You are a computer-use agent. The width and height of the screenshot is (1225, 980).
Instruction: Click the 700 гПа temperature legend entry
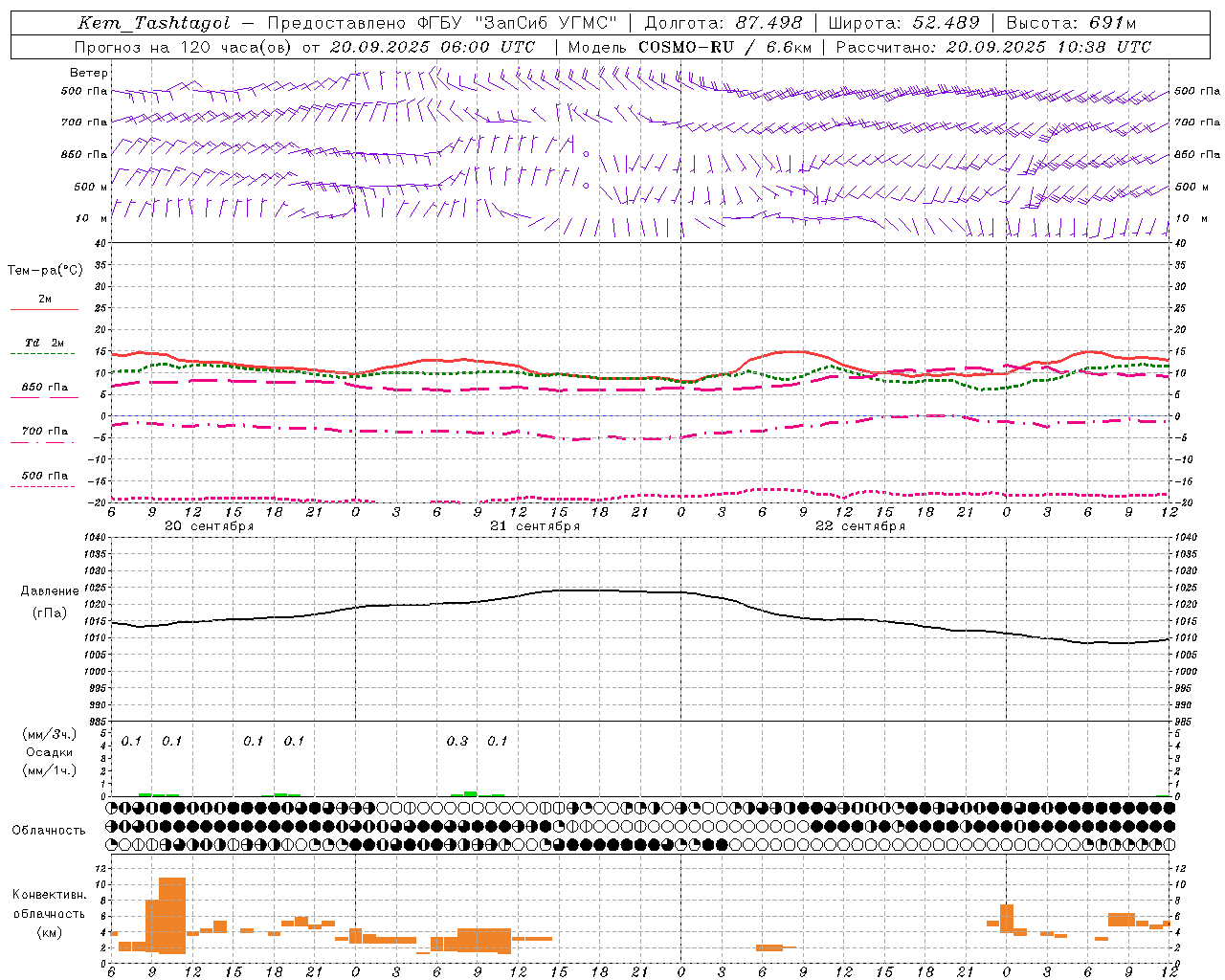[44, 432]
